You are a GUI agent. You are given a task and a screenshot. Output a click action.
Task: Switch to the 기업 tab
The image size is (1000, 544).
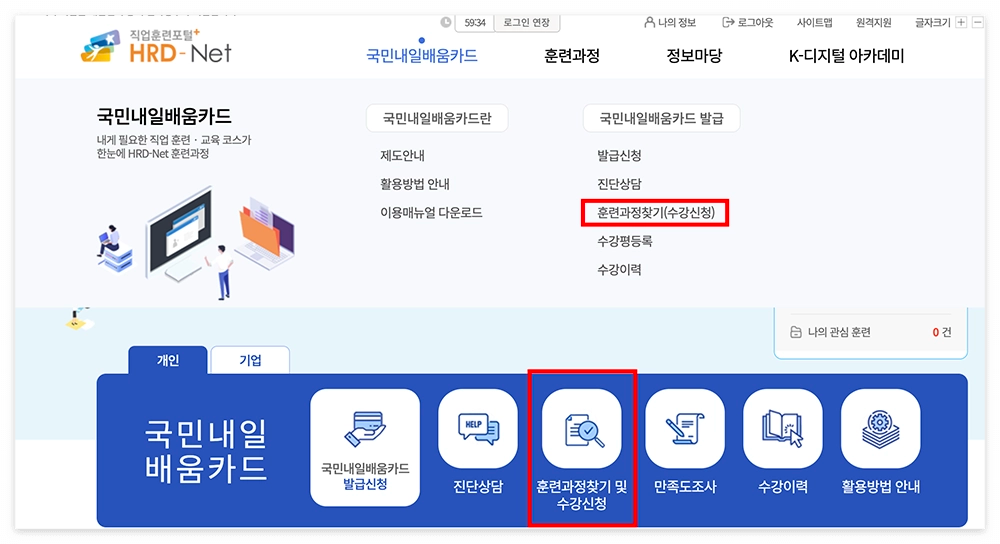click(x=250, y=360)
